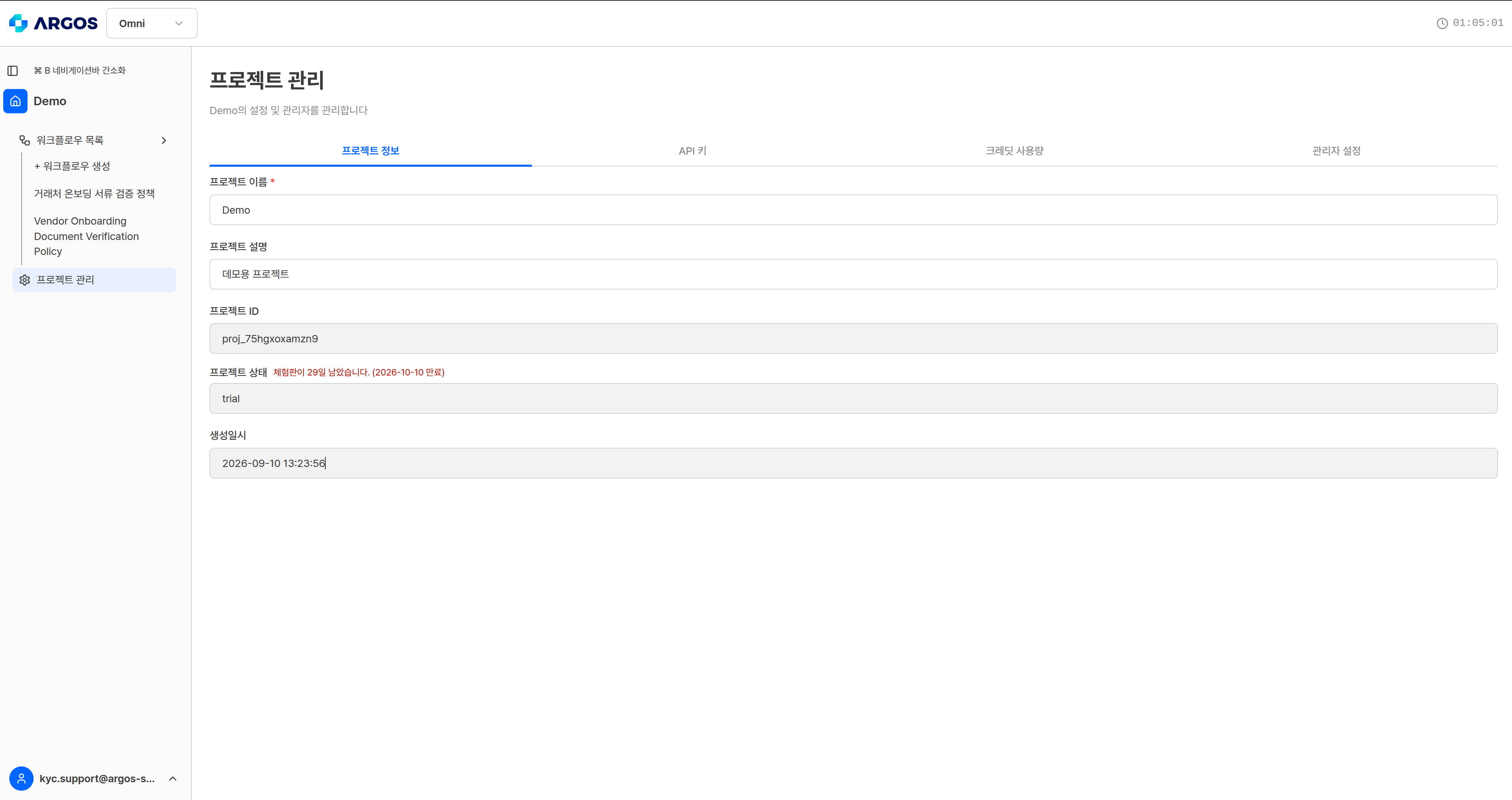The image size is (1512, 800).
Task: Click the project management gear icon
Action: (25, 280)
